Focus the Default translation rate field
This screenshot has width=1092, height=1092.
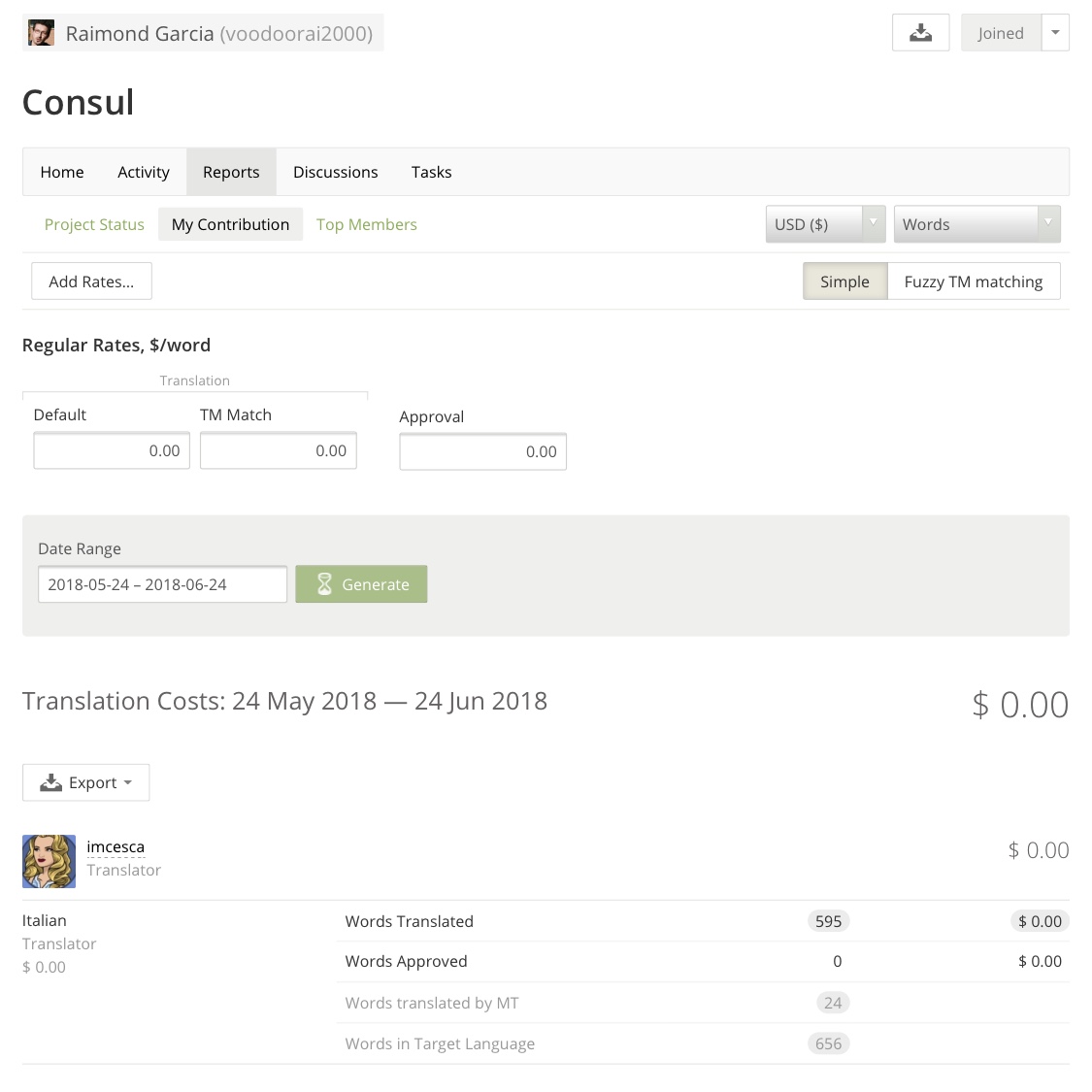point(112,450)
